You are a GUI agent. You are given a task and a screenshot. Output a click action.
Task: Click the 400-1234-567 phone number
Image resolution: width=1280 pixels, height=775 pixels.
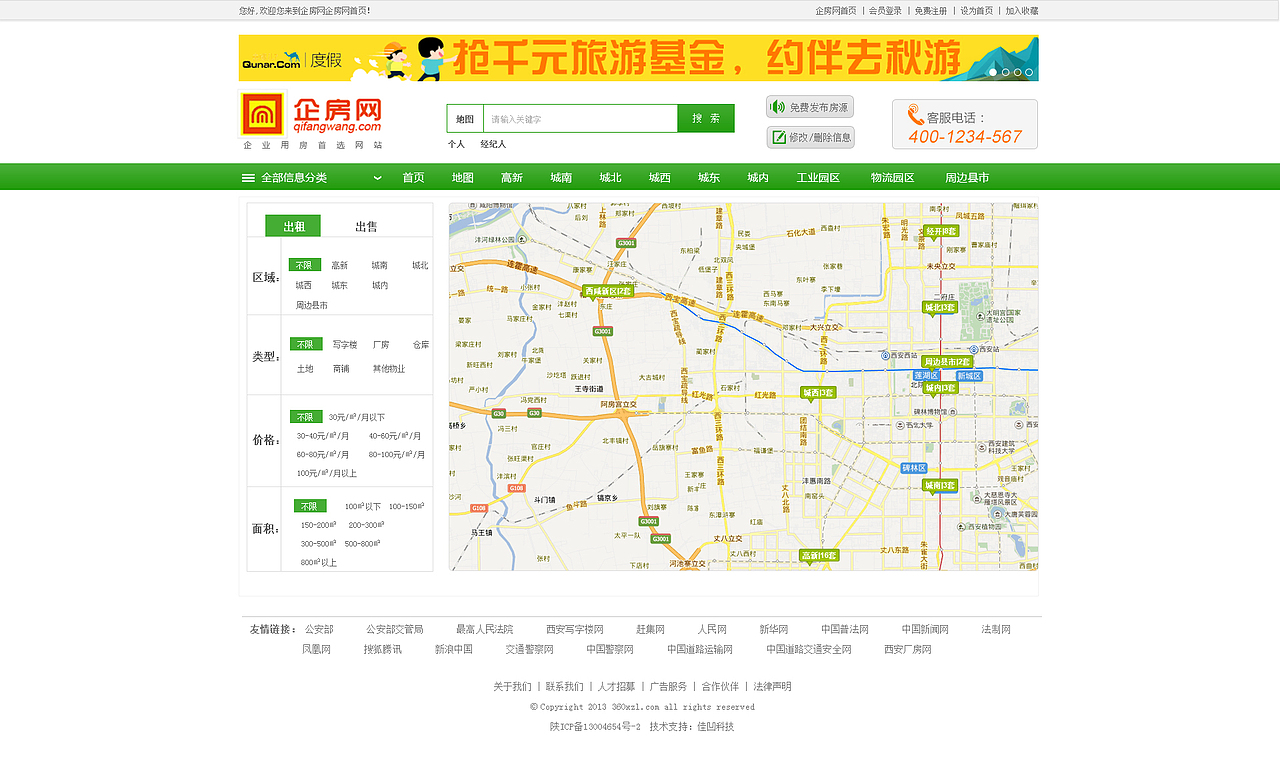click(x=965, y=137)
